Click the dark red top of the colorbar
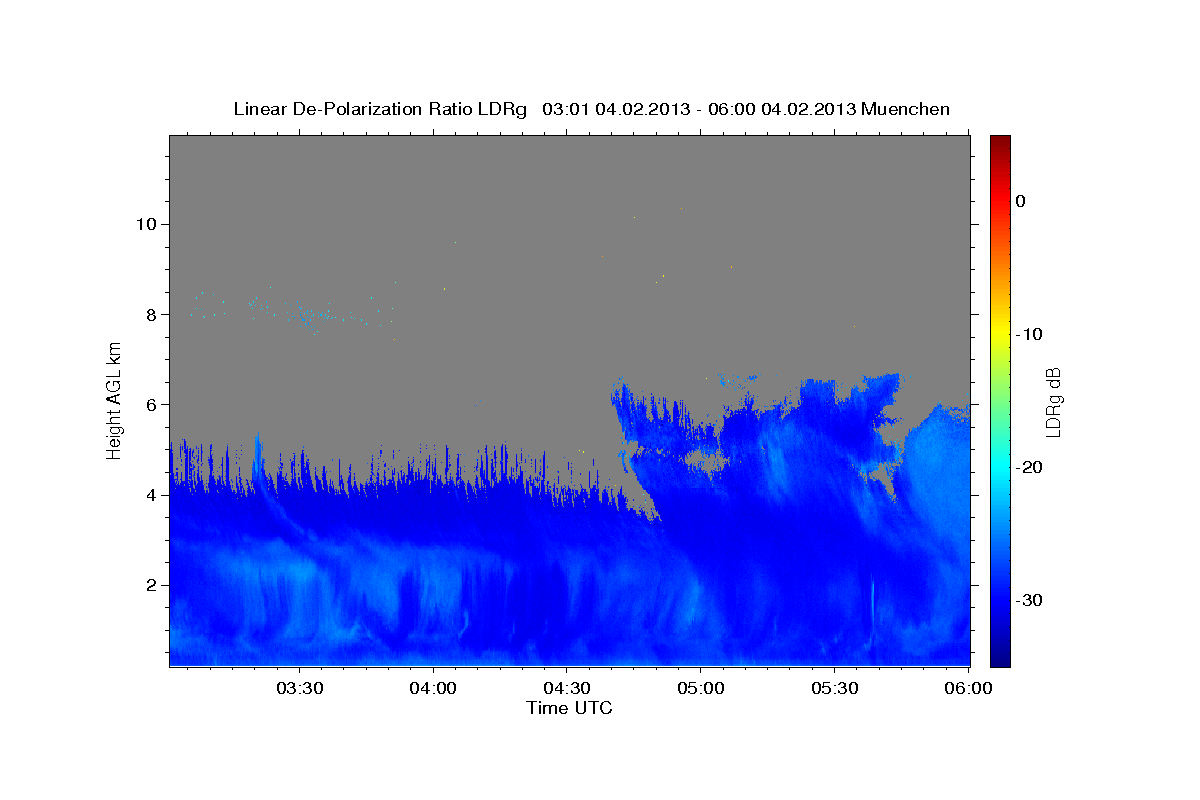The image size is (1200, 800). pos(1000,142)
